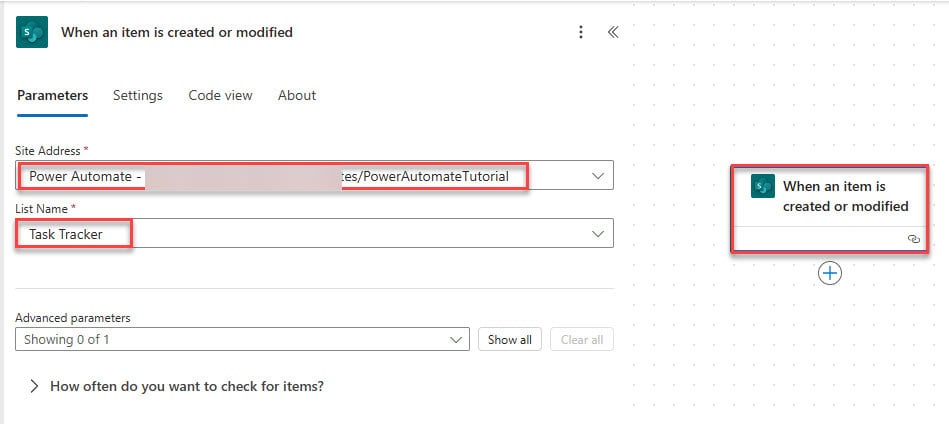Image resolution: width=949 pixels, height=424 pixels.
Task: Click the panel title When an item is created
Action: point(177,32)
